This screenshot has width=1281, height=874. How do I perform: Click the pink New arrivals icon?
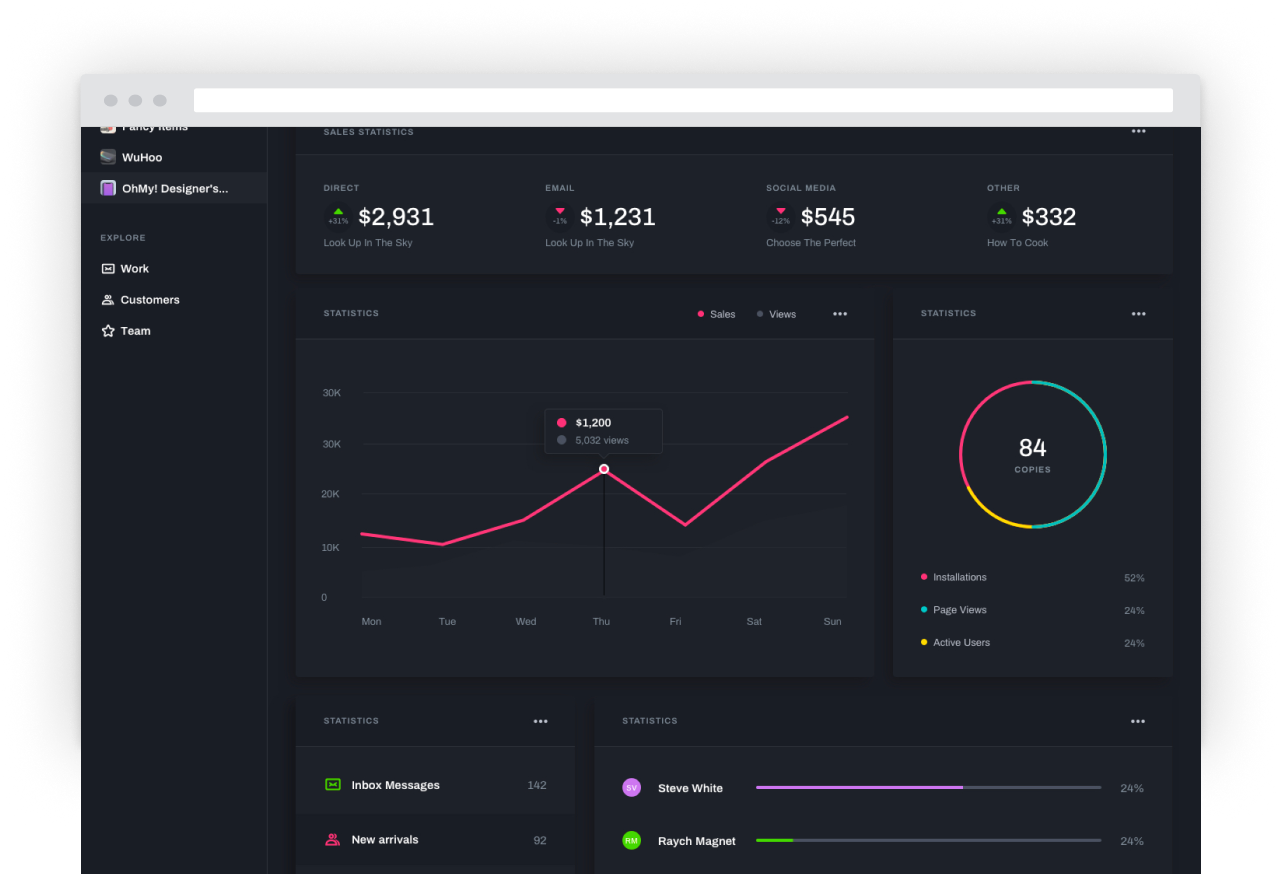(333, 840)
